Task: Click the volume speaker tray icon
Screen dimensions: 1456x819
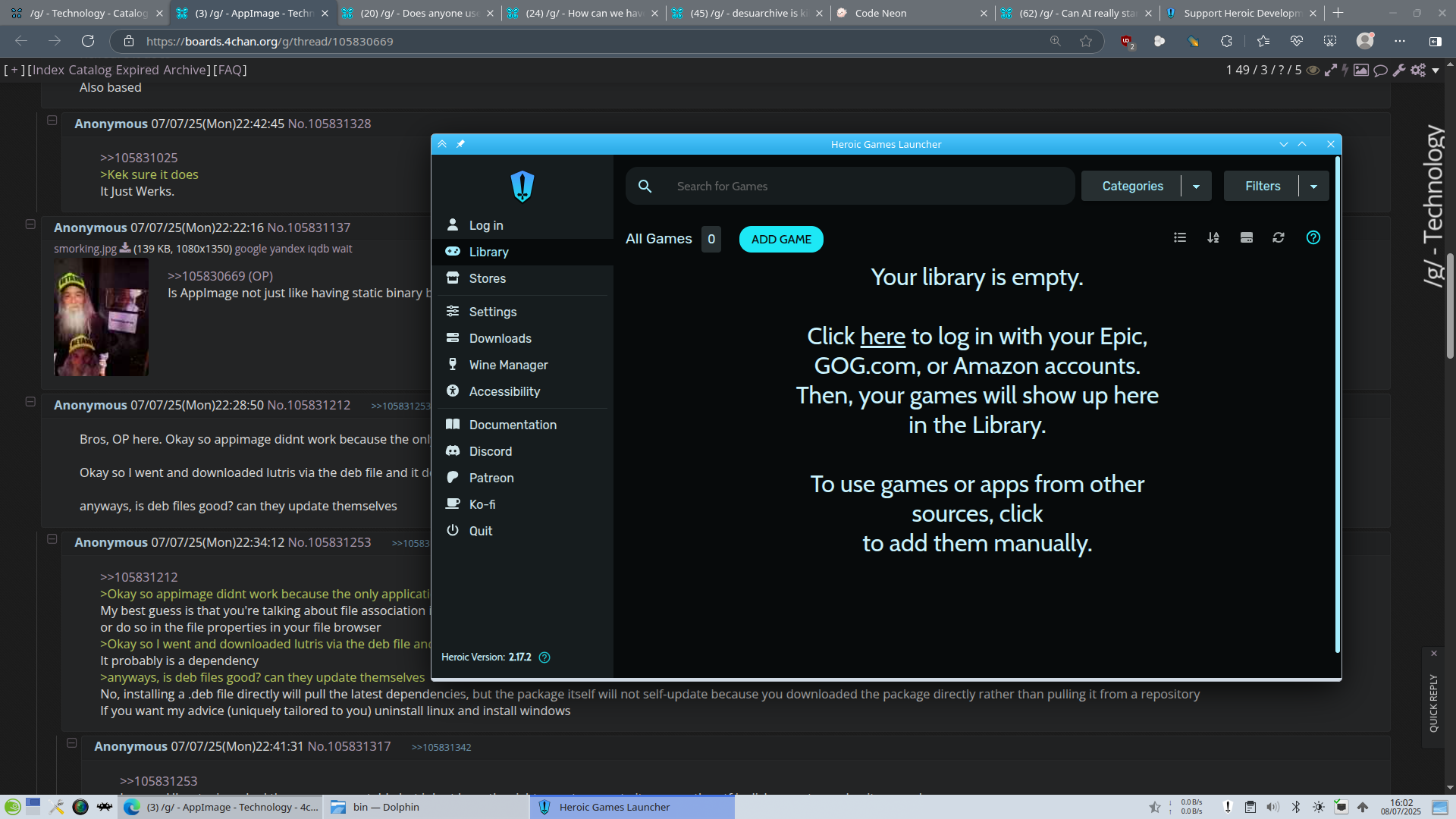Action: (x=1273, y=807)
